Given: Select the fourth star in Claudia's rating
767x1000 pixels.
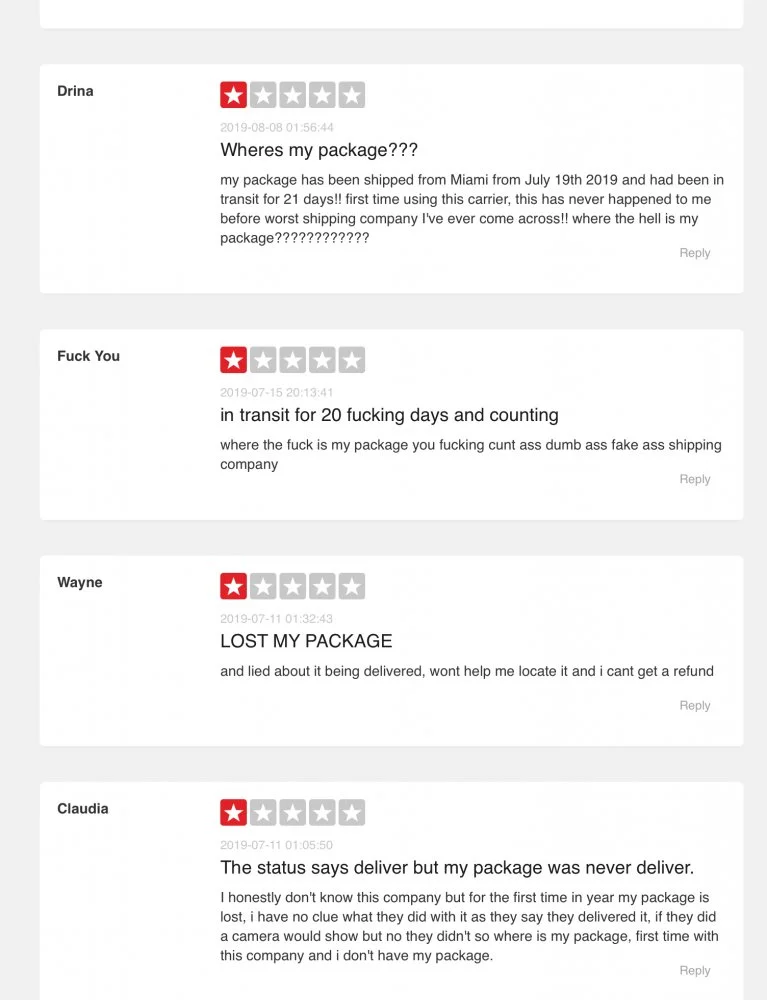Looking at the screenshot, I should point(322,812).
